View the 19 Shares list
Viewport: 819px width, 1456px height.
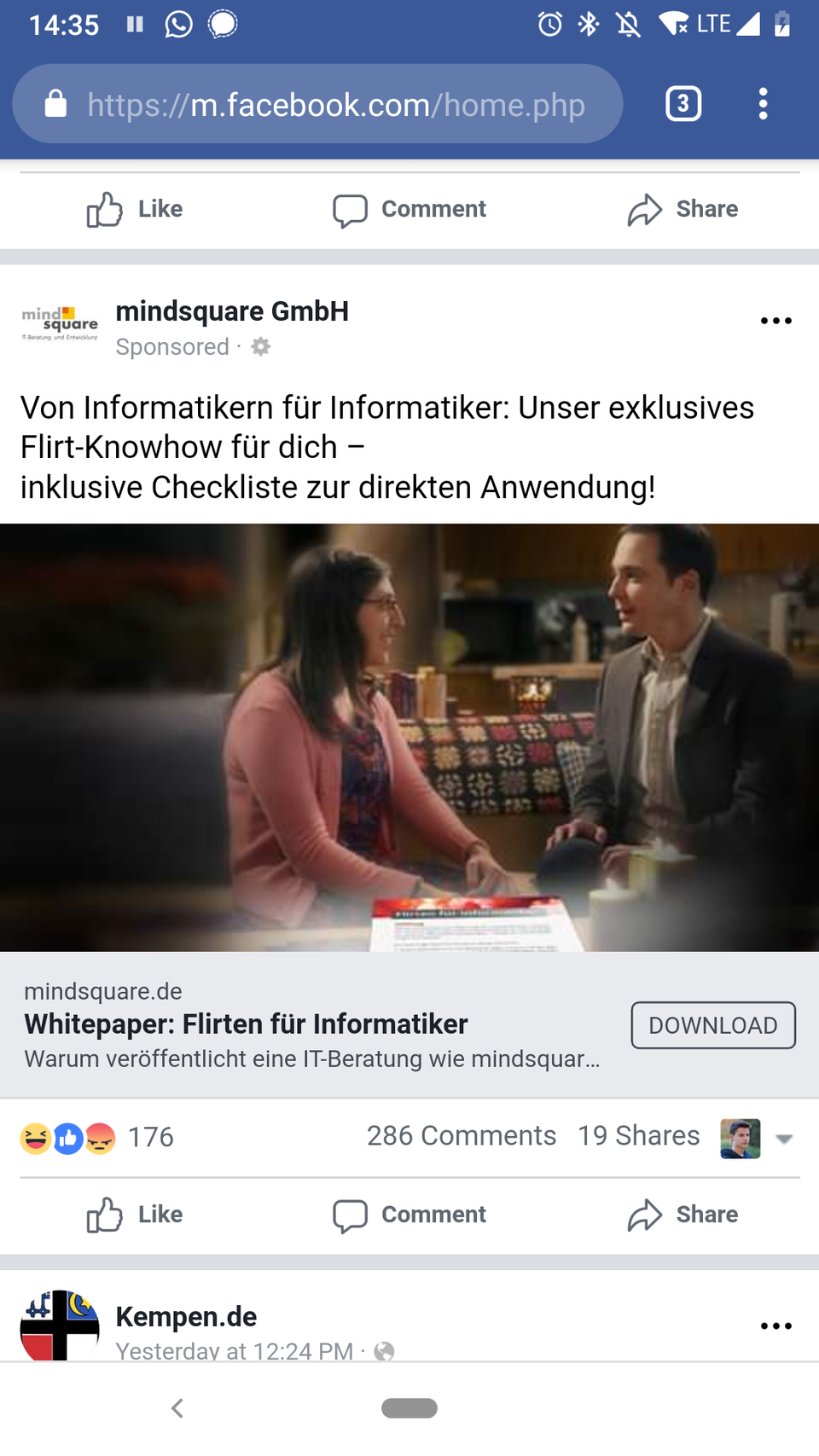pyautogui.click(x=639, y=1136)
